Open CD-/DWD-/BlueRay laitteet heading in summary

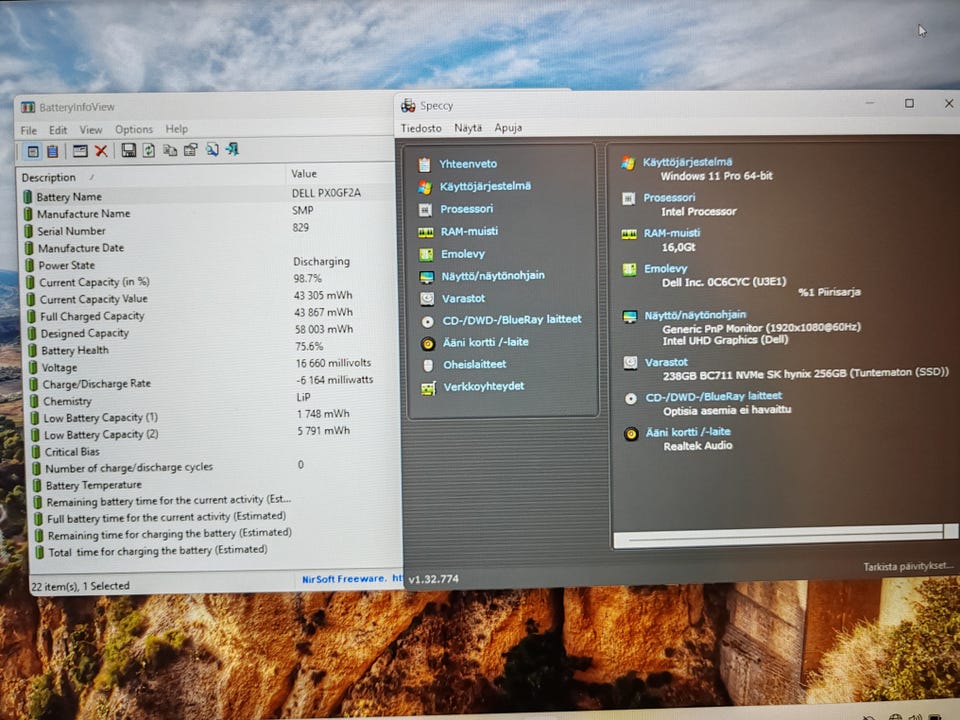[x=714, y=397]
